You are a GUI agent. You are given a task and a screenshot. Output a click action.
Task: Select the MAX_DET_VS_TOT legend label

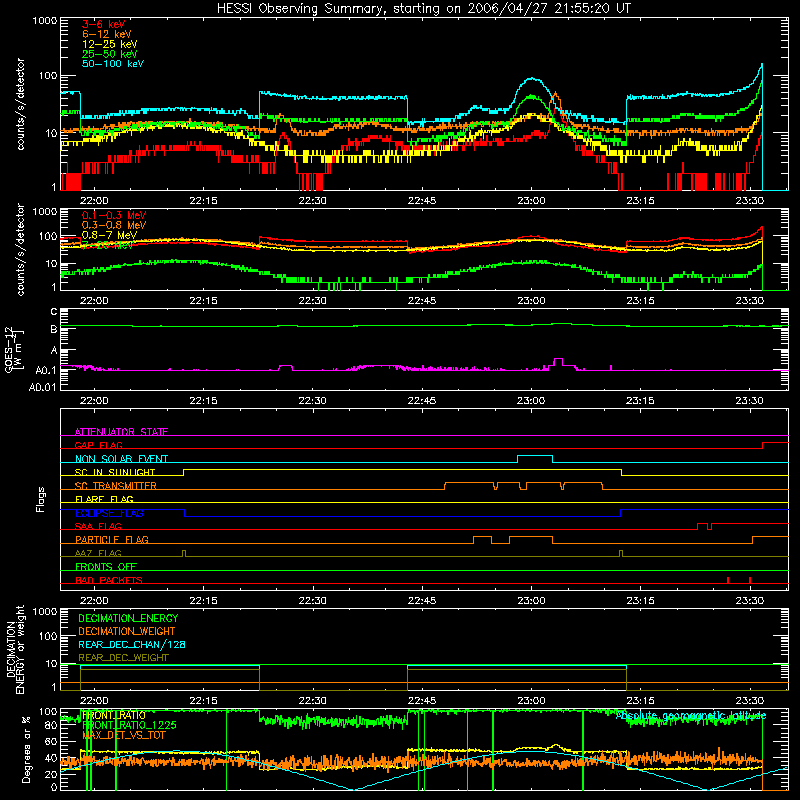point(123,735)
